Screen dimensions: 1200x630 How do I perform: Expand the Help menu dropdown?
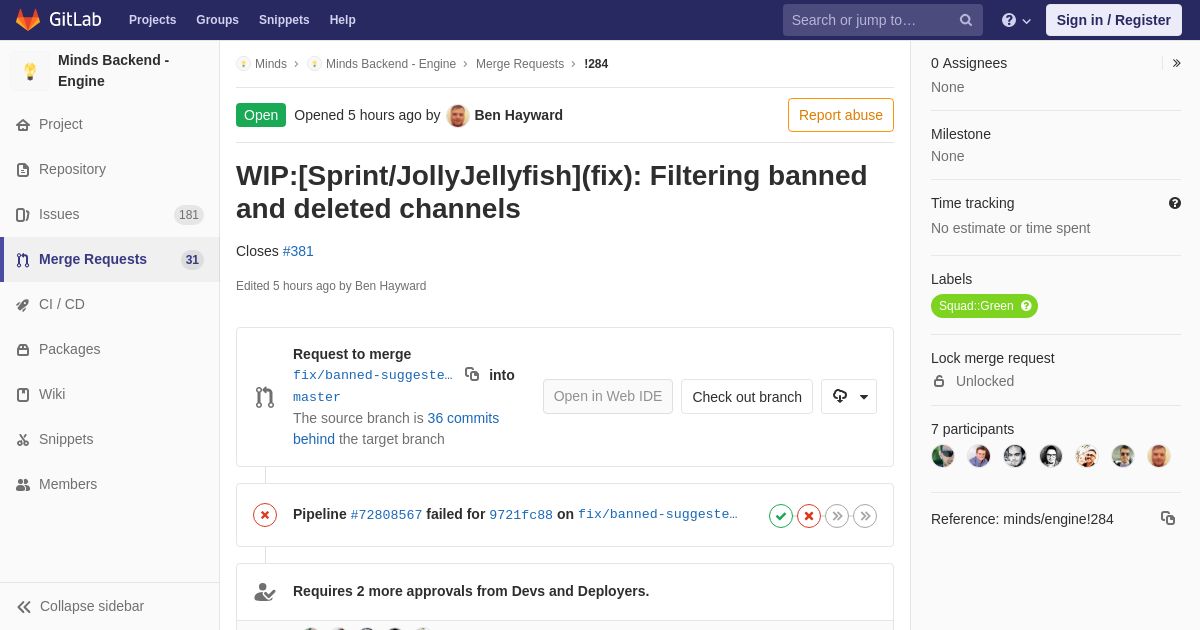[x=1016, y=20]
